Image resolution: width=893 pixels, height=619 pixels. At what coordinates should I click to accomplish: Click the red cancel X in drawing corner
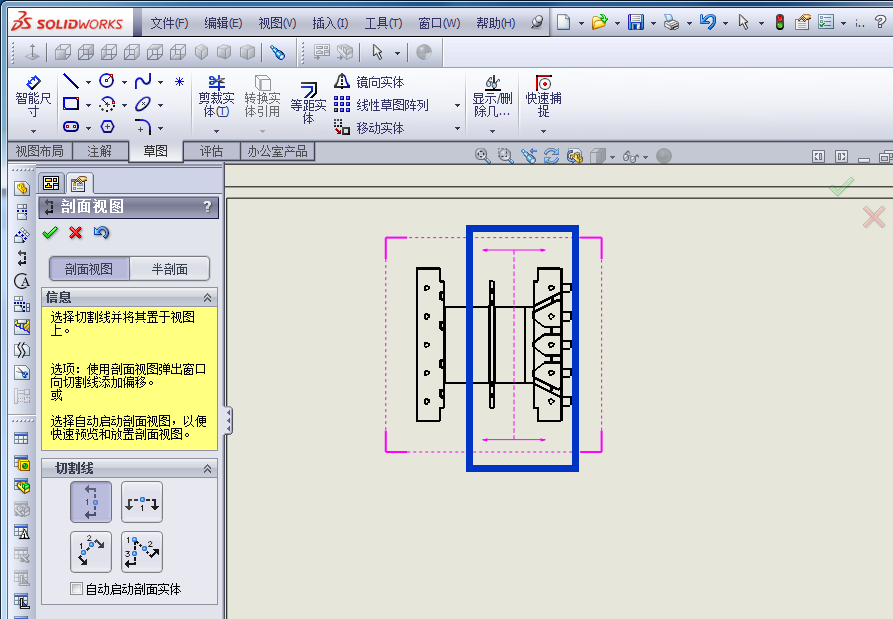[x=874, y=217]
